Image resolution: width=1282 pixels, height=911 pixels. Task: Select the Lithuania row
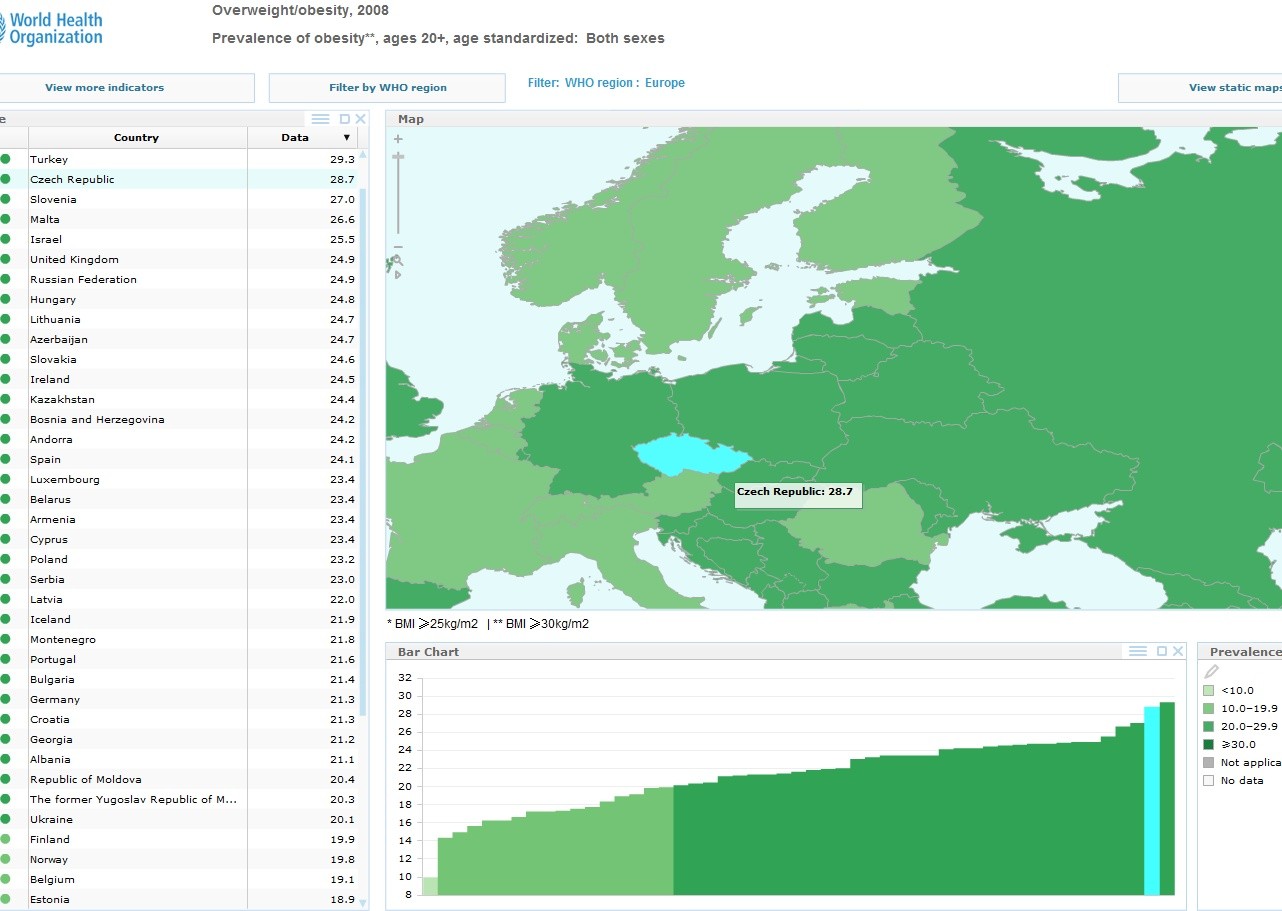[179, 319]
